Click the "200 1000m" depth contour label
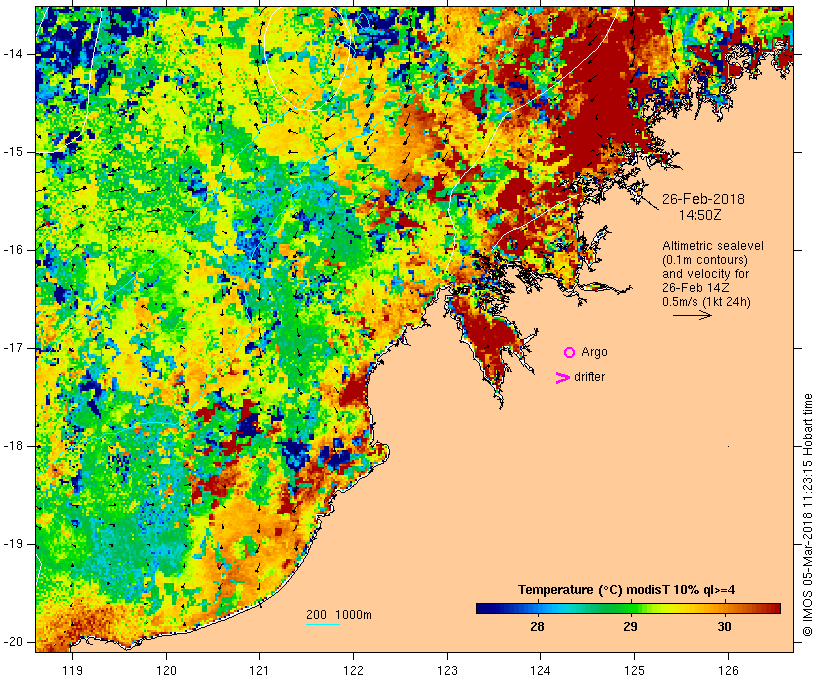 click(339, 615)
